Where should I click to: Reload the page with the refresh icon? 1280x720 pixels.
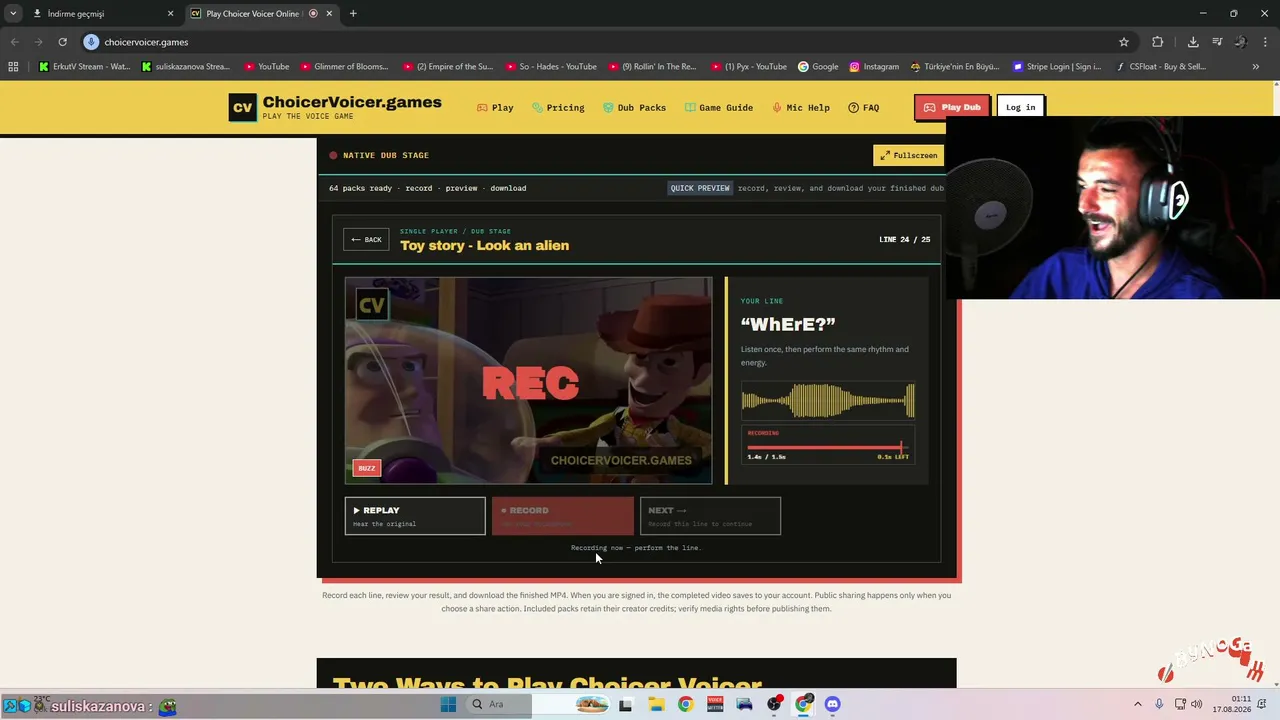(x=62, y=42)
